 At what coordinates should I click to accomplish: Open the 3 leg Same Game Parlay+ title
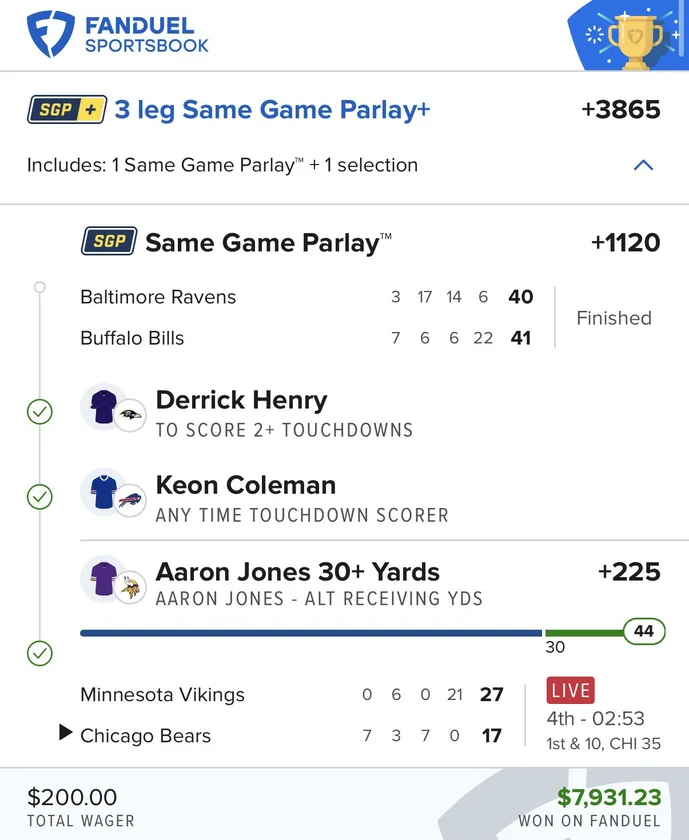point(272,109)
